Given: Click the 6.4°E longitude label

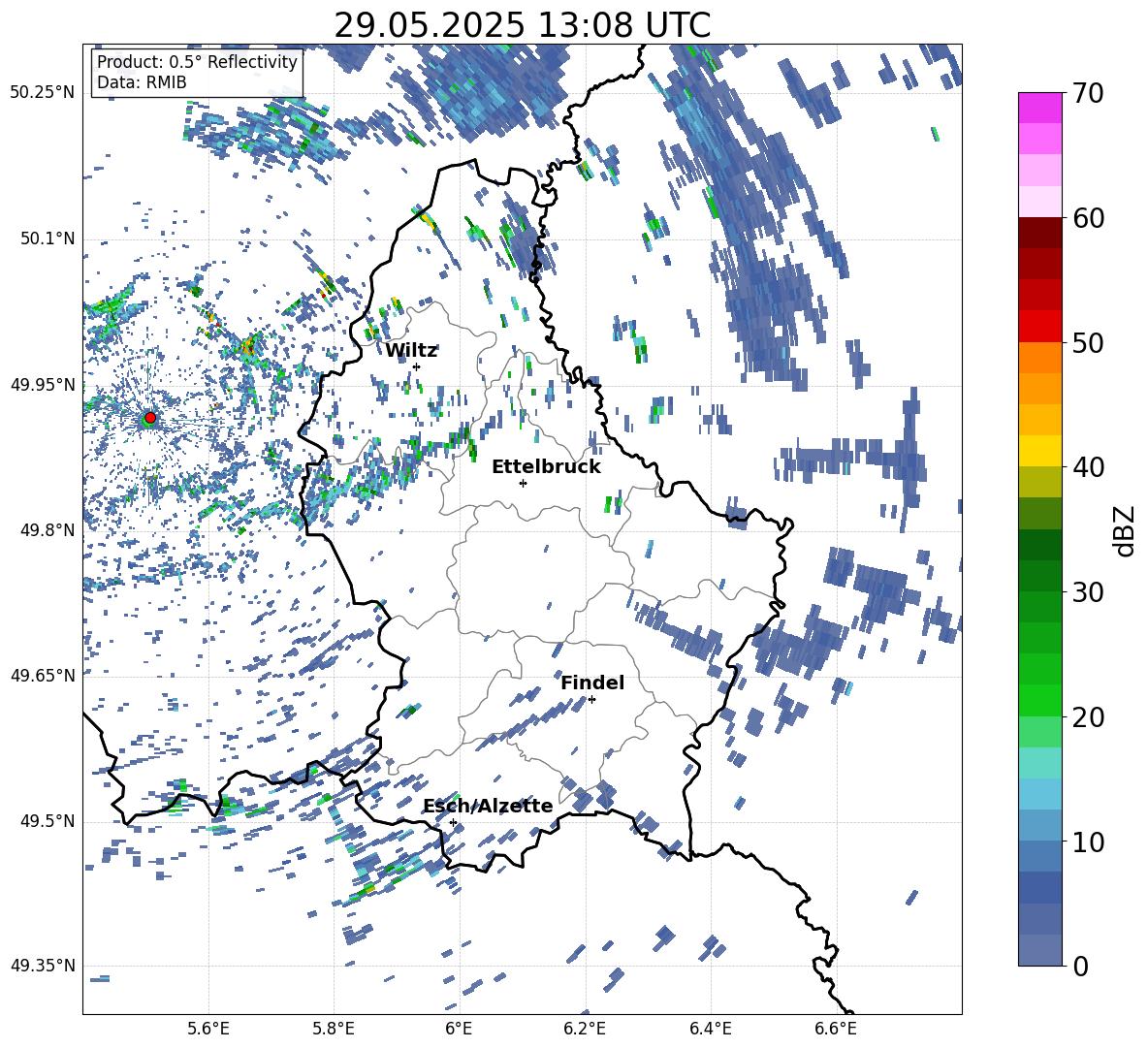Looking at the screenshot, I should (710, 1029).
